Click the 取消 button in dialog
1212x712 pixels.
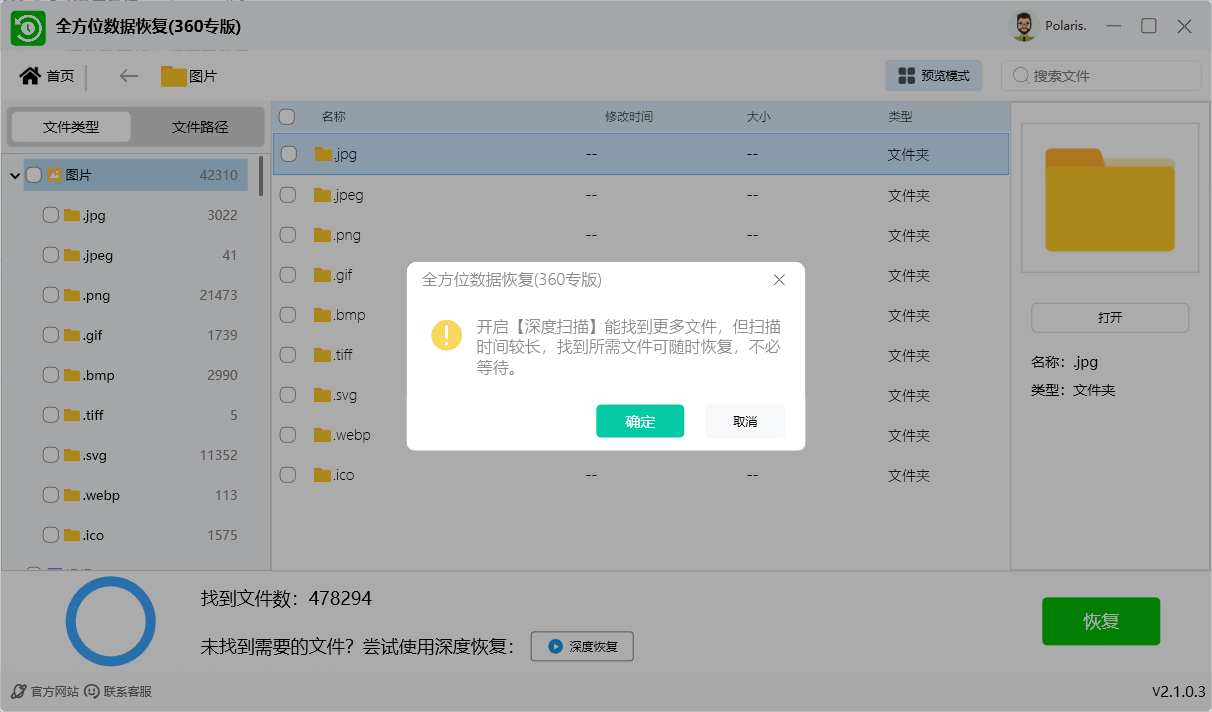pyautogui.click(x=745, y=421)
